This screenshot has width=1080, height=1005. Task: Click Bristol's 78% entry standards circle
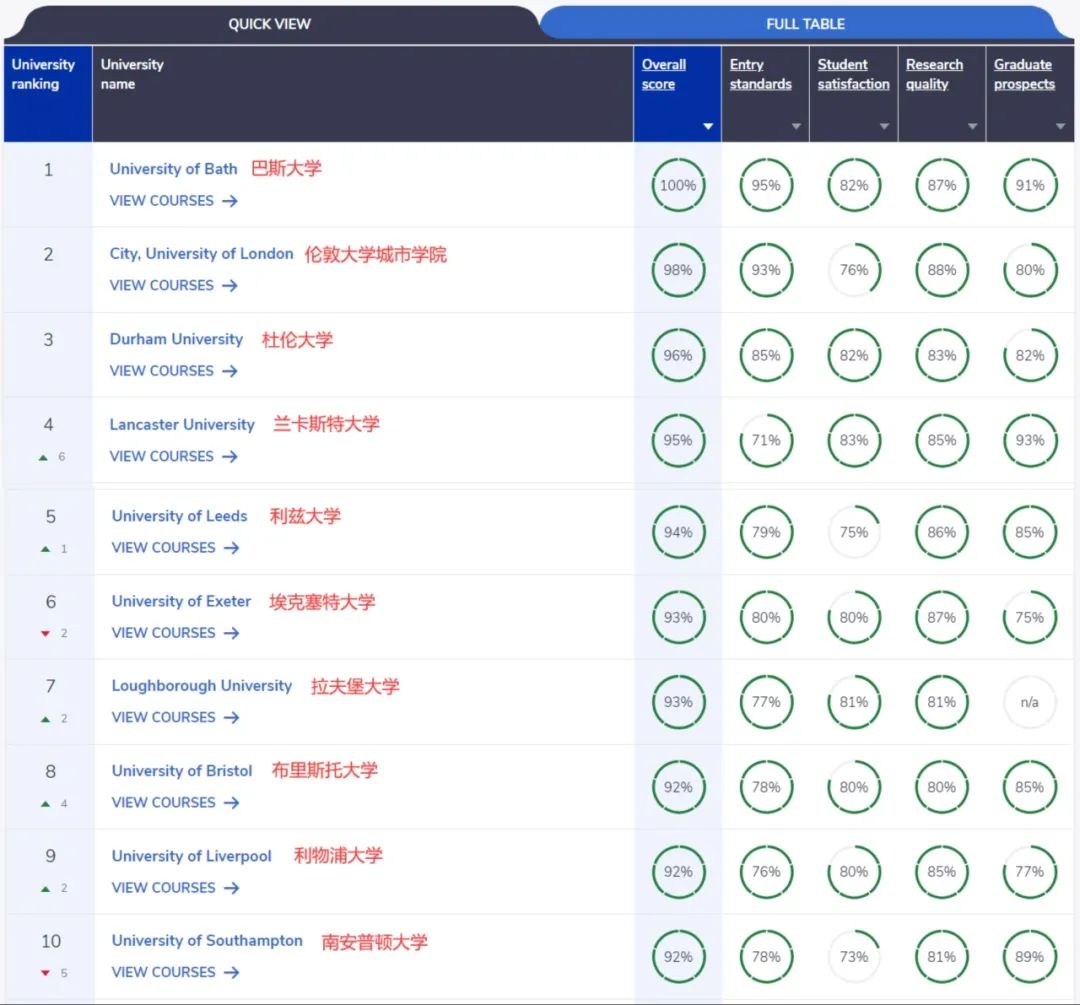click(766, 787)
